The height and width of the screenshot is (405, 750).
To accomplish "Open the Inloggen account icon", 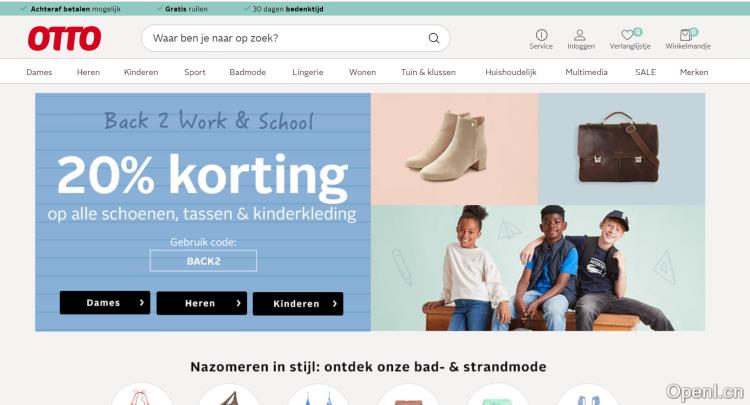I will coord(580,35).
